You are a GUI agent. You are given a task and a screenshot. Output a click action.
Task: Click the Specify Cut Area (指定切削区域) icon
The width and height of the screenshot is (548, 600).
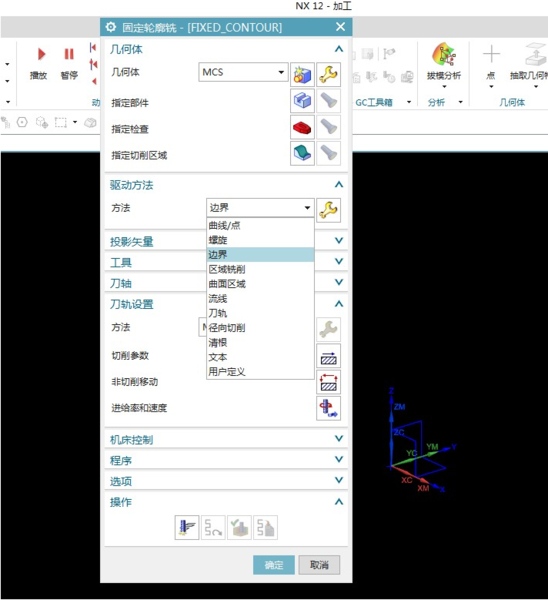click(302, 153)
